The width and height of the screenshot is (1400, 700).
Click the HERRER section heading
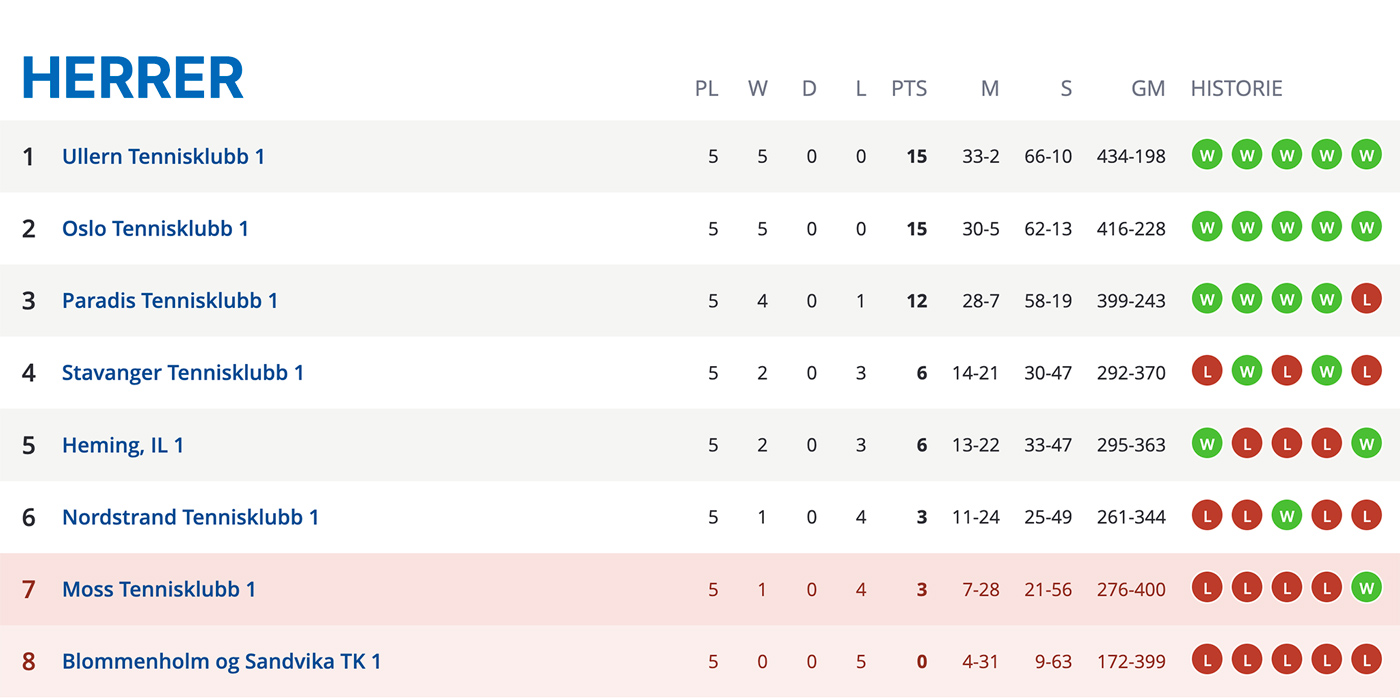click(133, 78)
